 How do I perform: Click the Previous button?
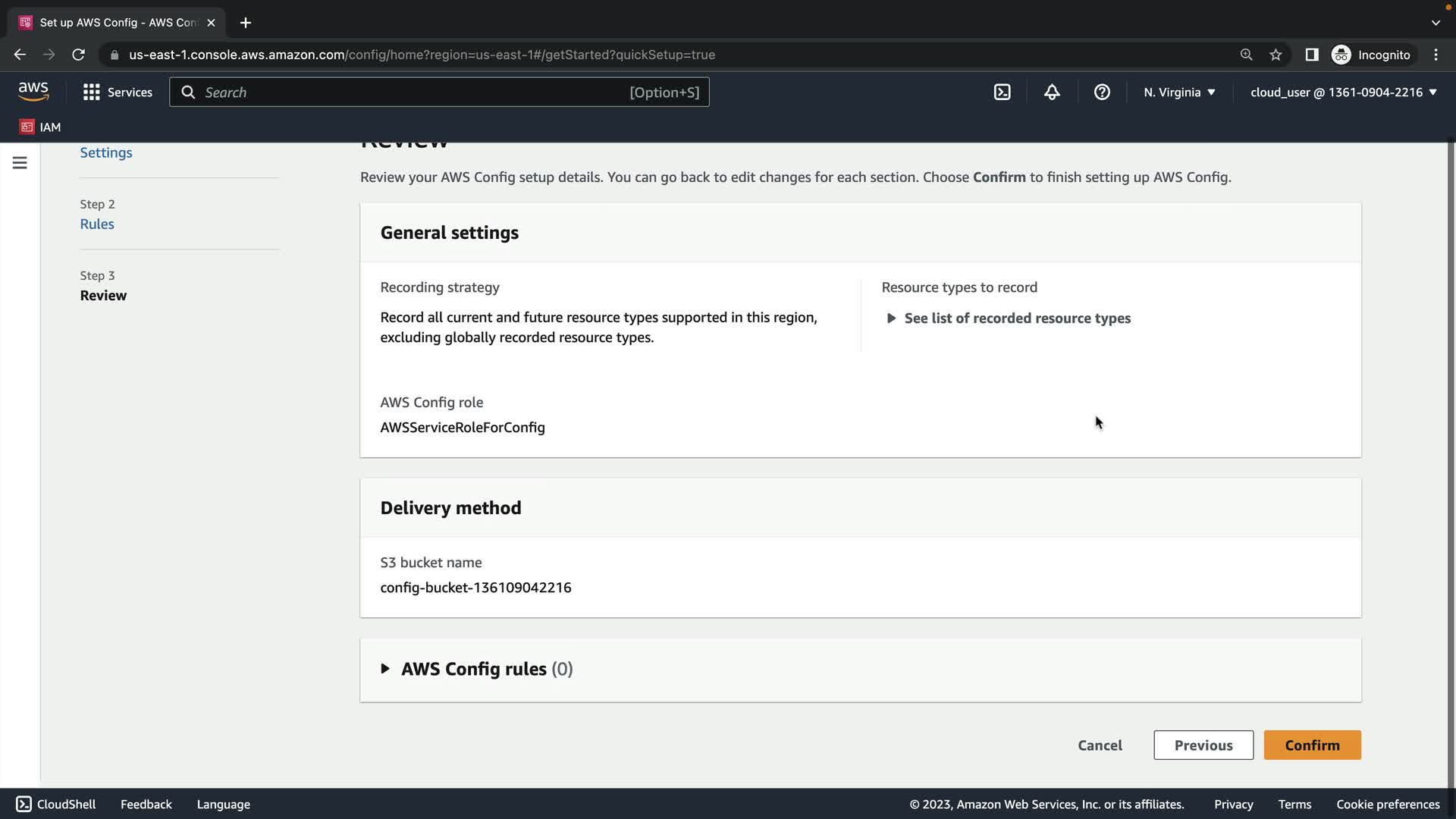pos(1203,745)
